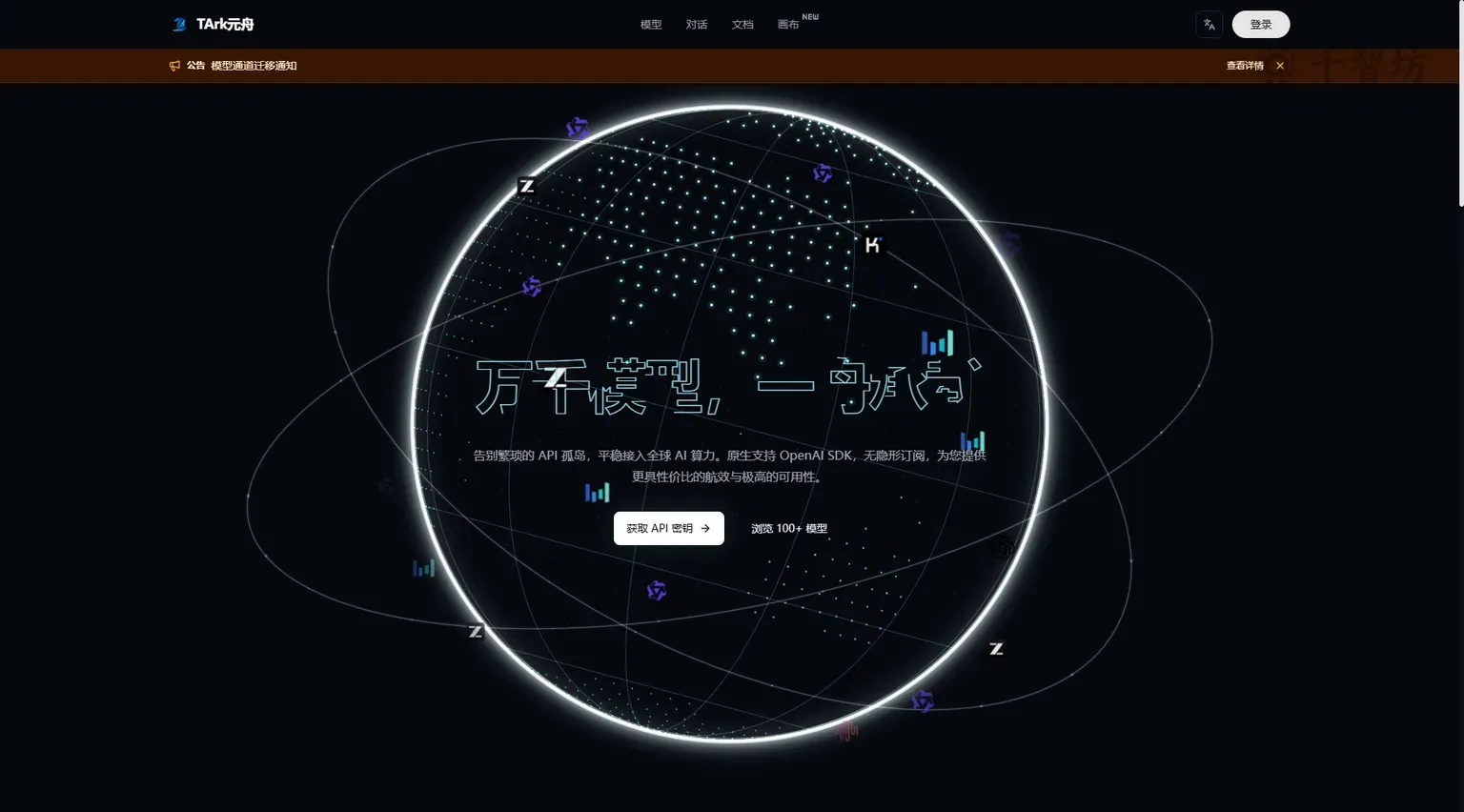Click the Z logo at globe's upper-left edge
1464x812 pixels.
point(526,186)
